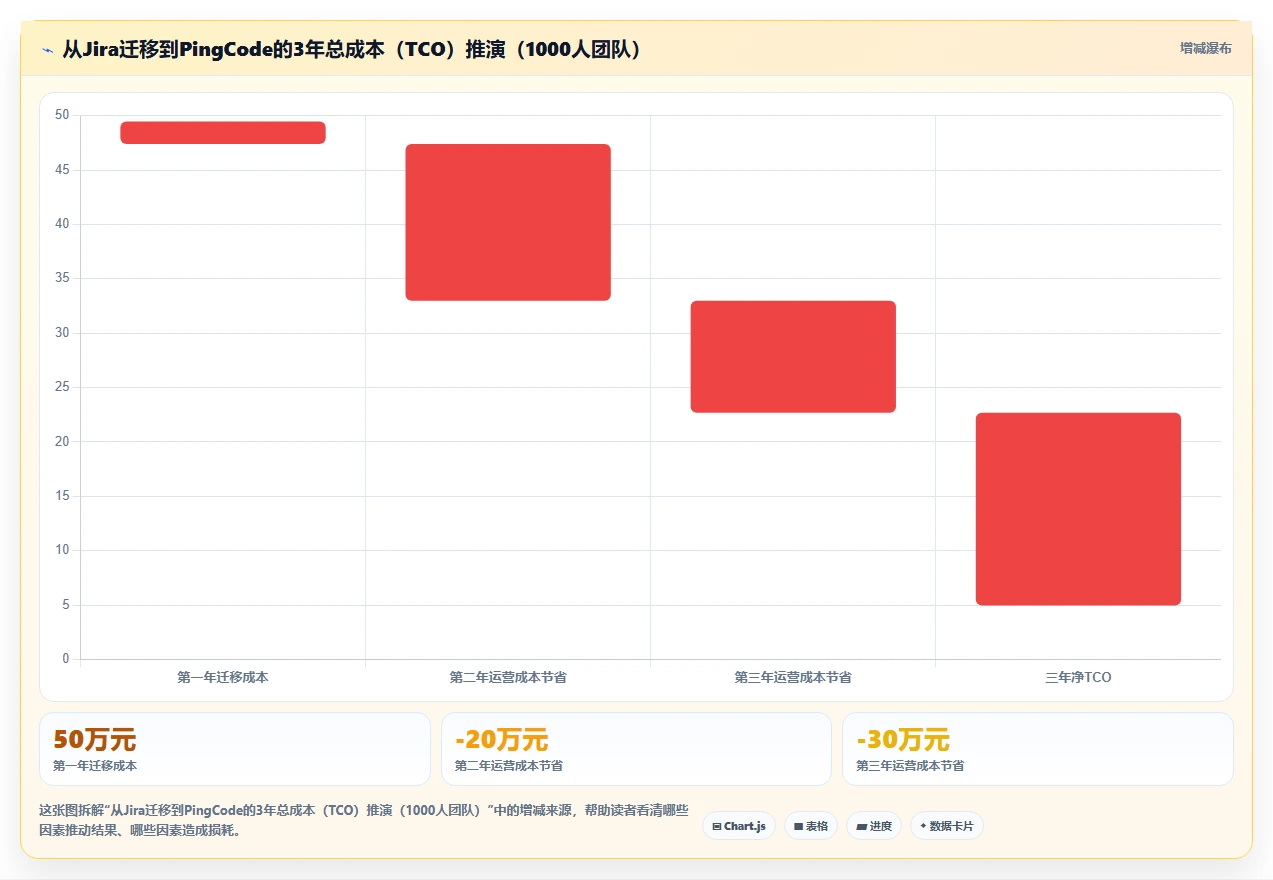Image resolution: width=1273 pixels, height=880 pixels.
Task: Click the 数据卡片 tag chip
Action: (x=947, y=826)
